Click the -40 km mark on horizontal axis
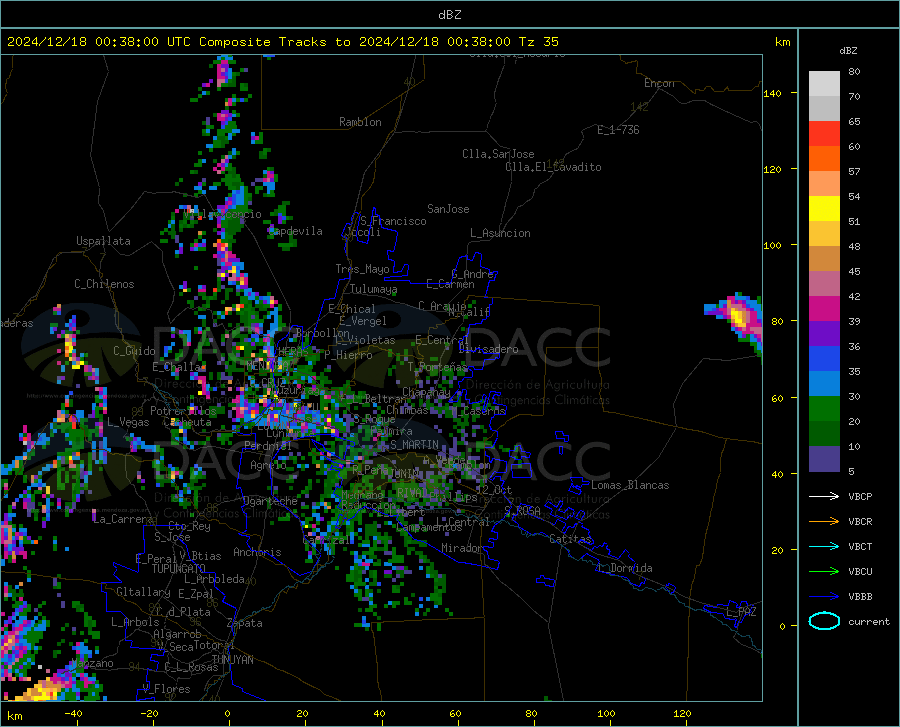The width and height of the screenshot is (900, 727). [73, 713]
